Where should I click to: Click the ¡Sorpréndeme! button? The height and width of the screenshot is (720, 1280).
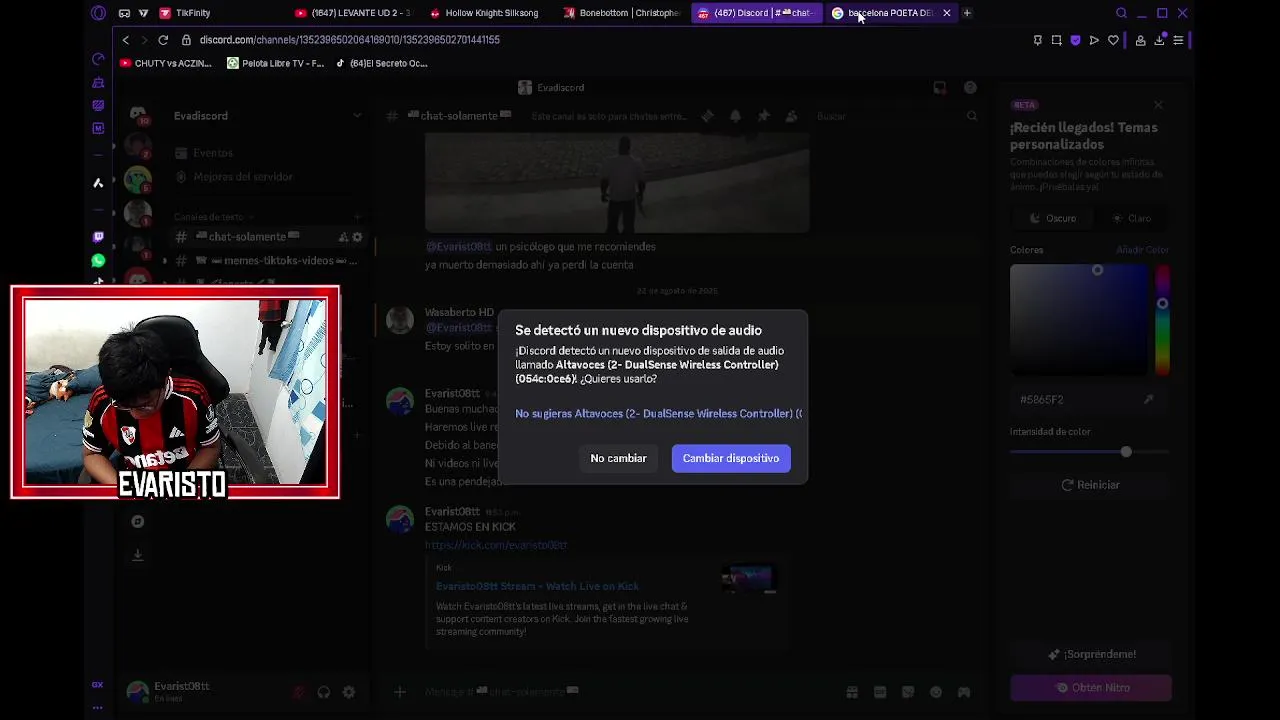click(1090, 654)
